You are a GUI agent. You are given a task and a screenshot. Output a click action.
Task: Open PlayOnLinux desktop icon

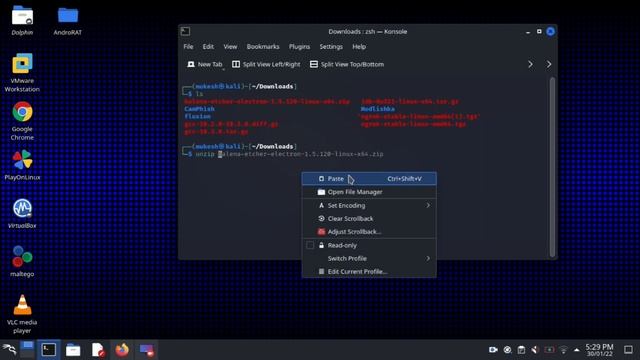coord(22,165)
